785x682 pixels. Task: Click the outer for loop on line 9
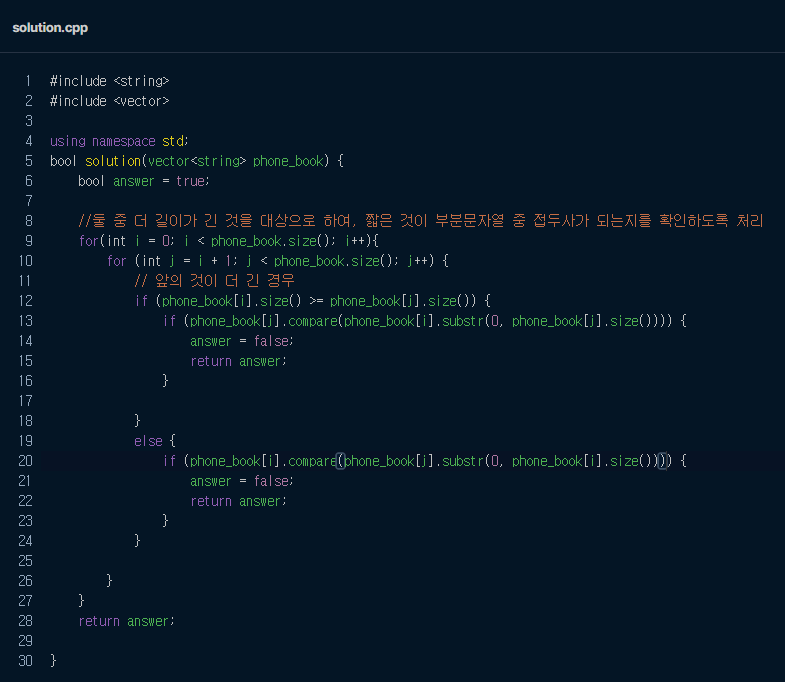coord(228,241)
